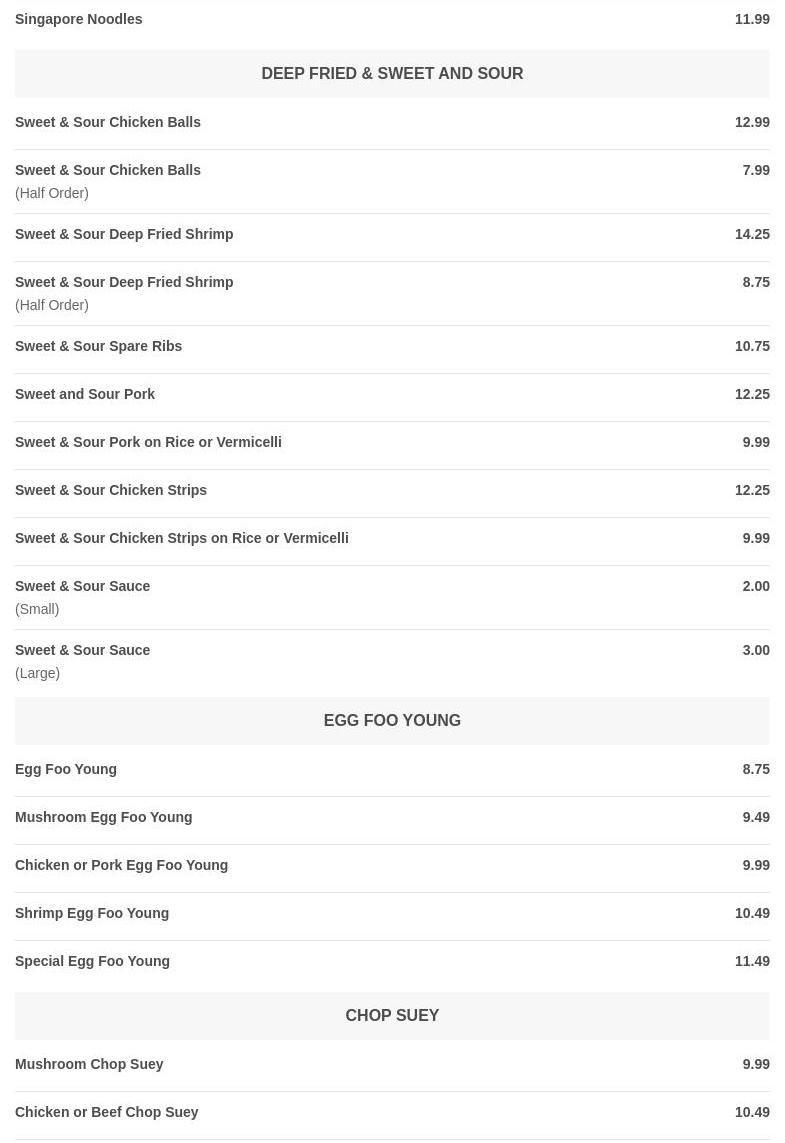The width and height of the screenshot is (785, 1143).
Task: Select Chicken Strips on Rice or Vermicelli
Action: (x=182, y=538)
